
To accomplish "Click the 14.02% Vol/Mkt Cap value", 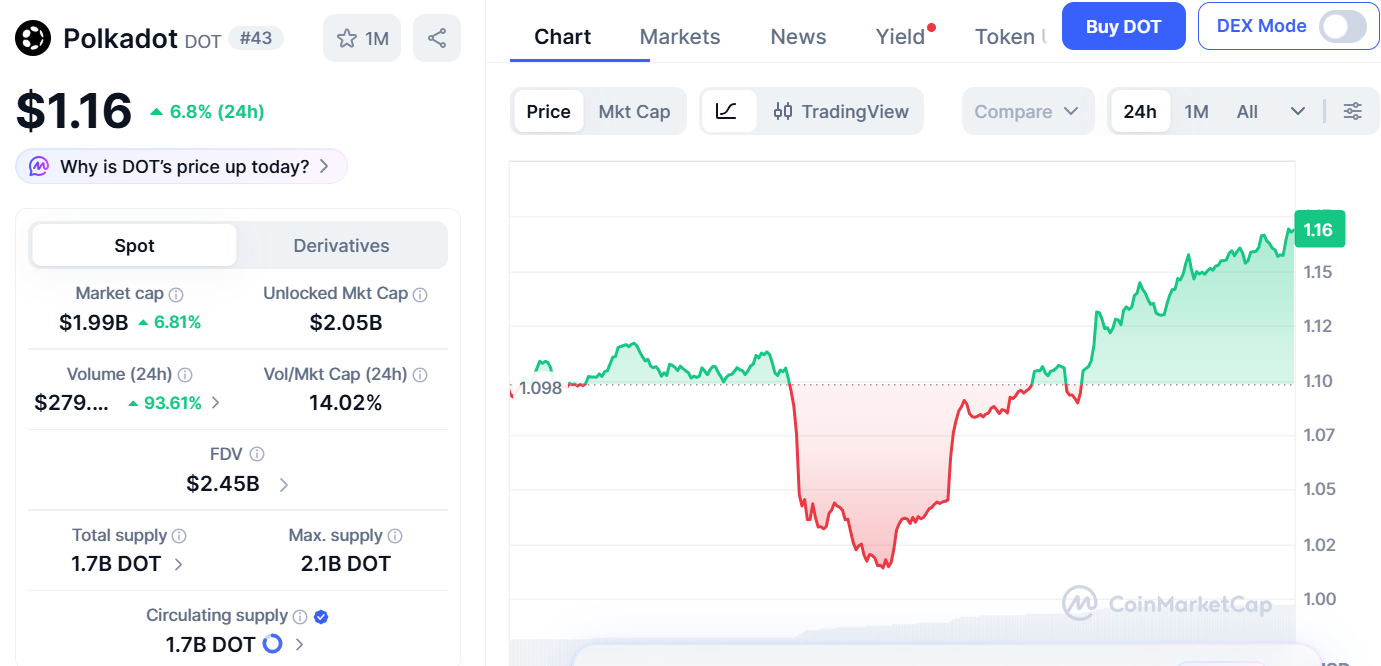I will [x=346, y=403].
